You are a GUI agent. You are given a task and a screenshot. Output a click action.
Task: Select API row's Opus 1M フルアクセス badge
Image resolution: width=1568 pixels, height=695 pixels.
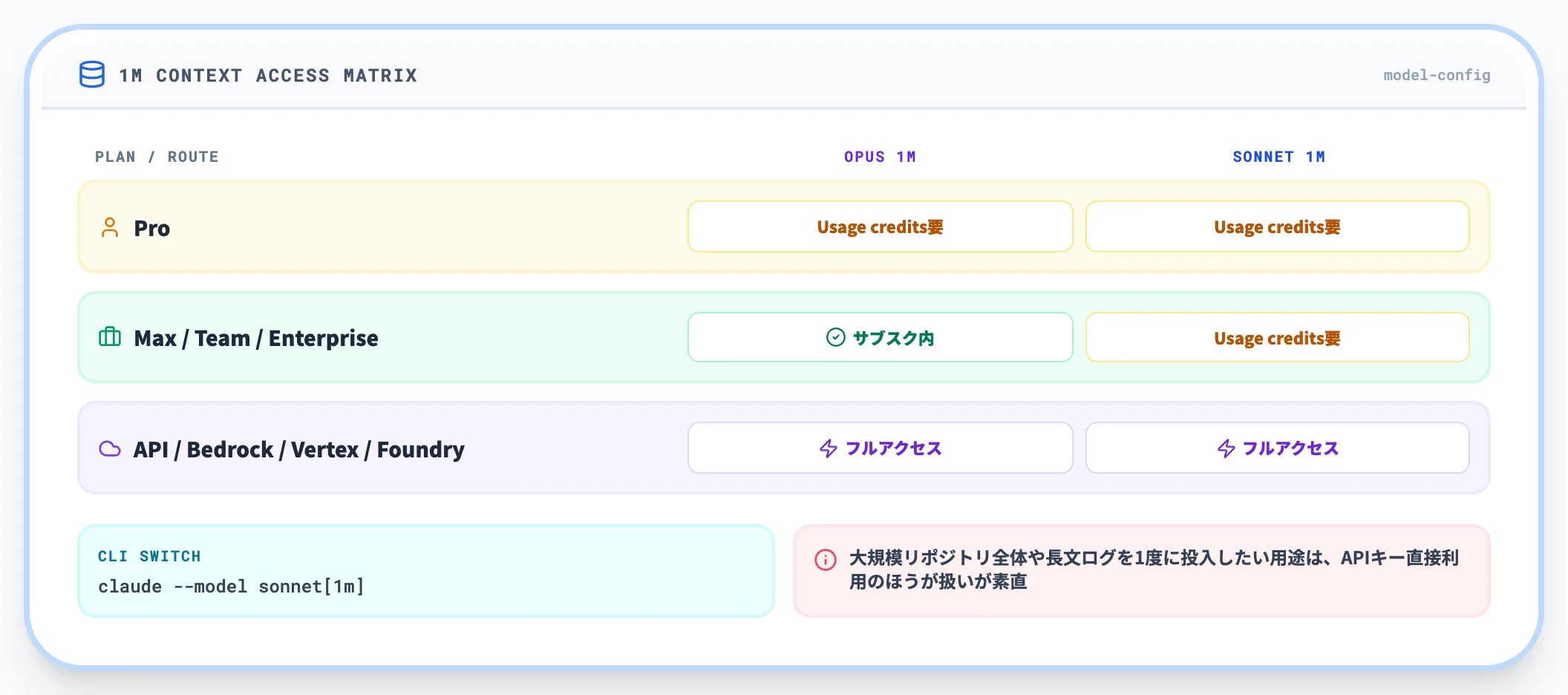[881, 448]
